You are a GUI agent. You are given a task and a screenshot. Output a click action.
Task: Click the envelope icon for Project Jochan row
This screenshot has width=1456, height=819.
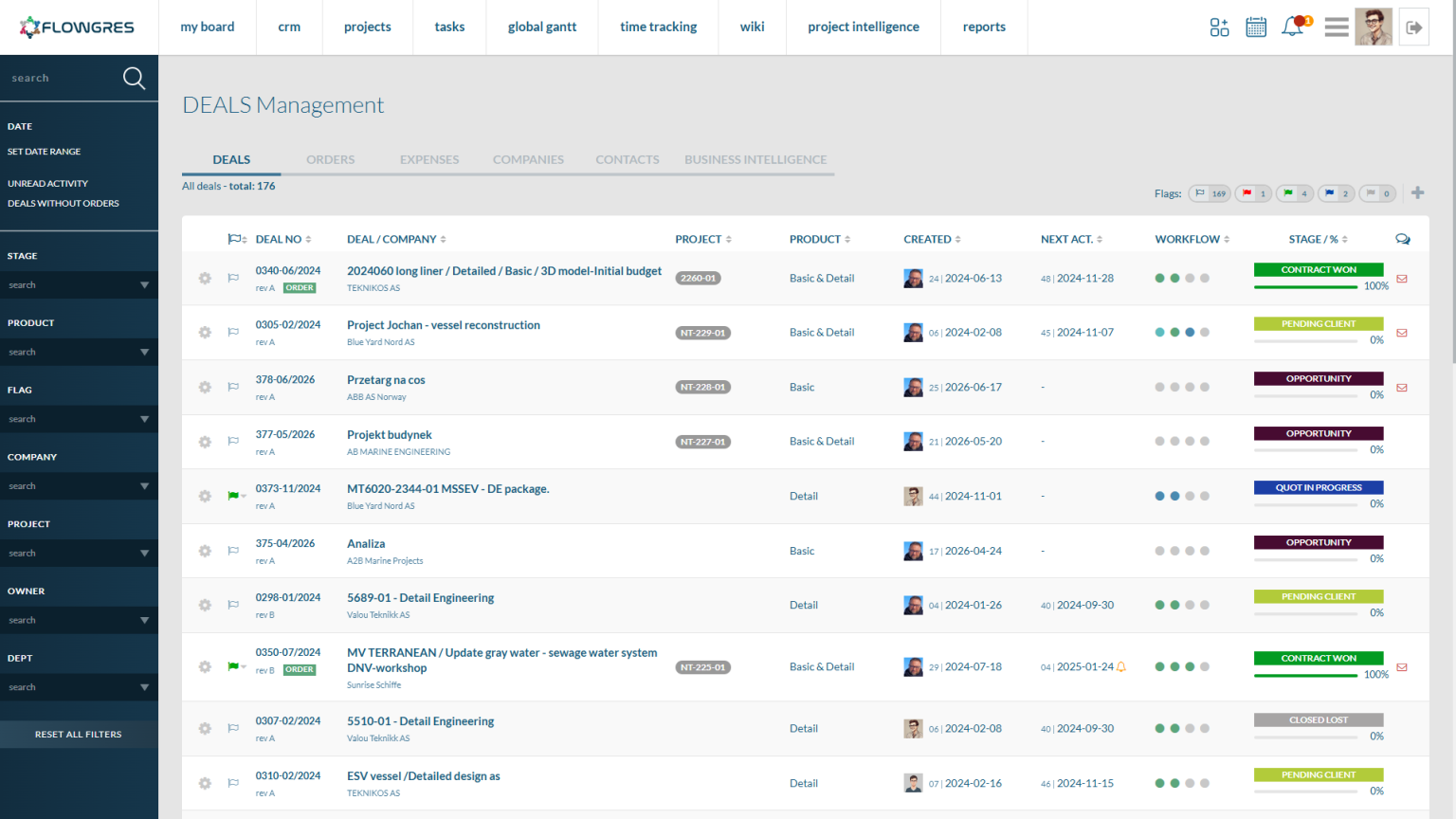pos(1402,333)
